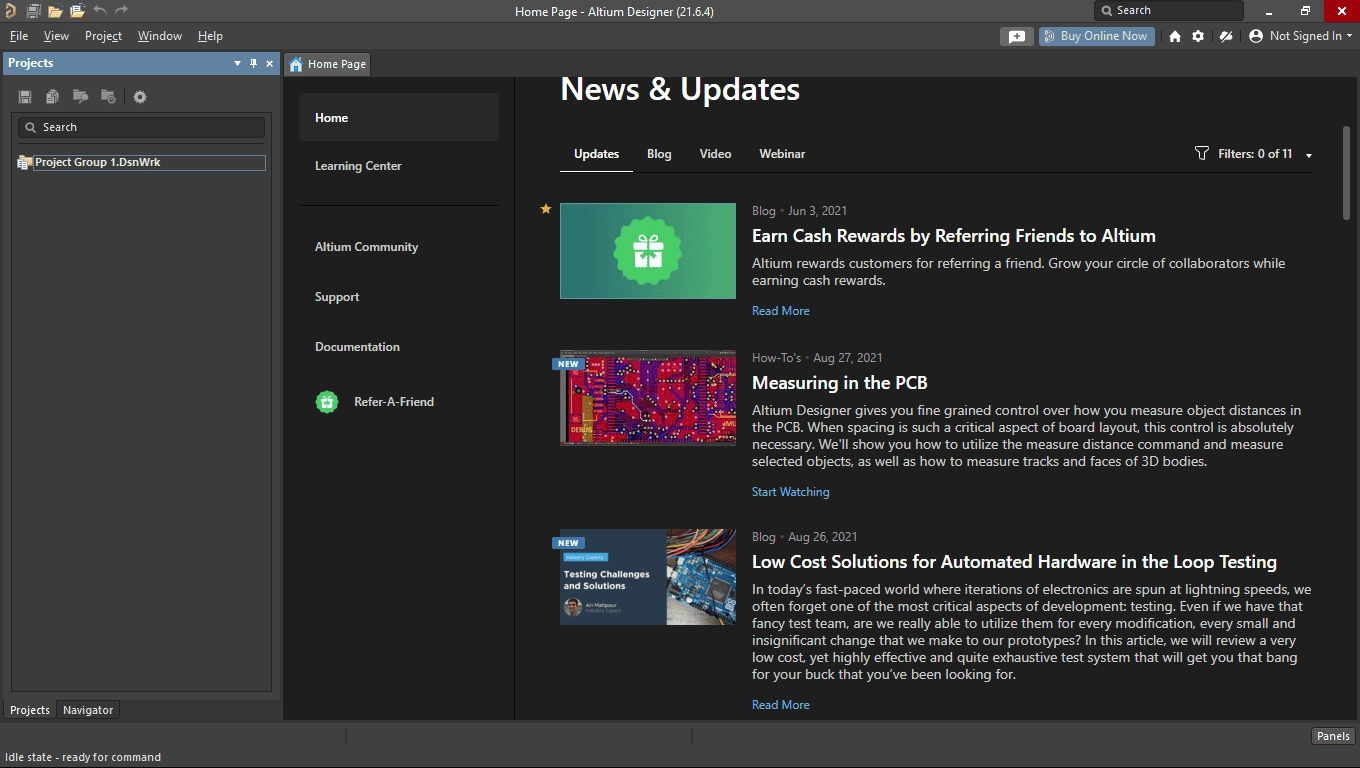Open the Help menu

(210, 36)
